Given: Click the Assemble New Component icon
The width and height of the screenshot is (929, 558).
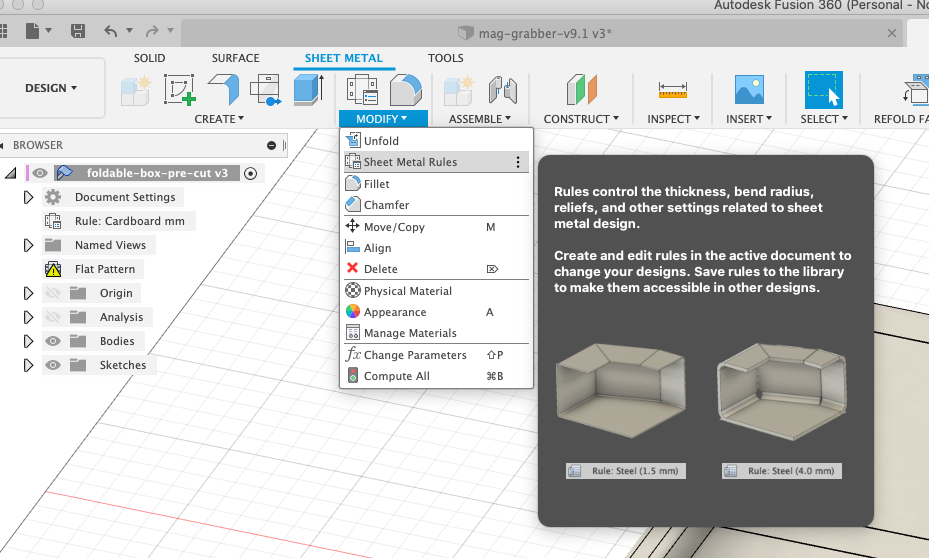Looking at the screenshot, I should (459, 90).
